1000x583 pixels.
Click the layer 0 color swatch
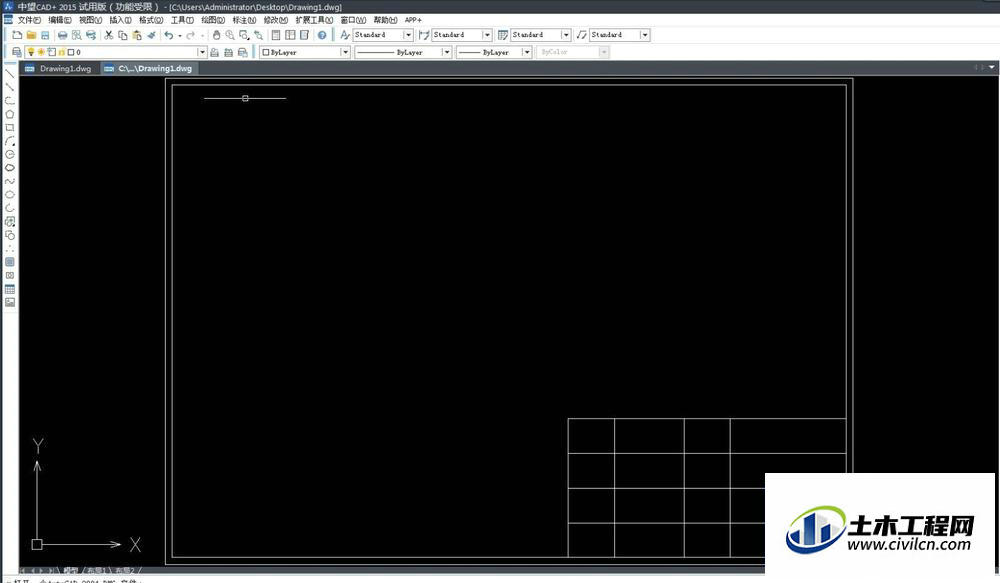point(70,52)
